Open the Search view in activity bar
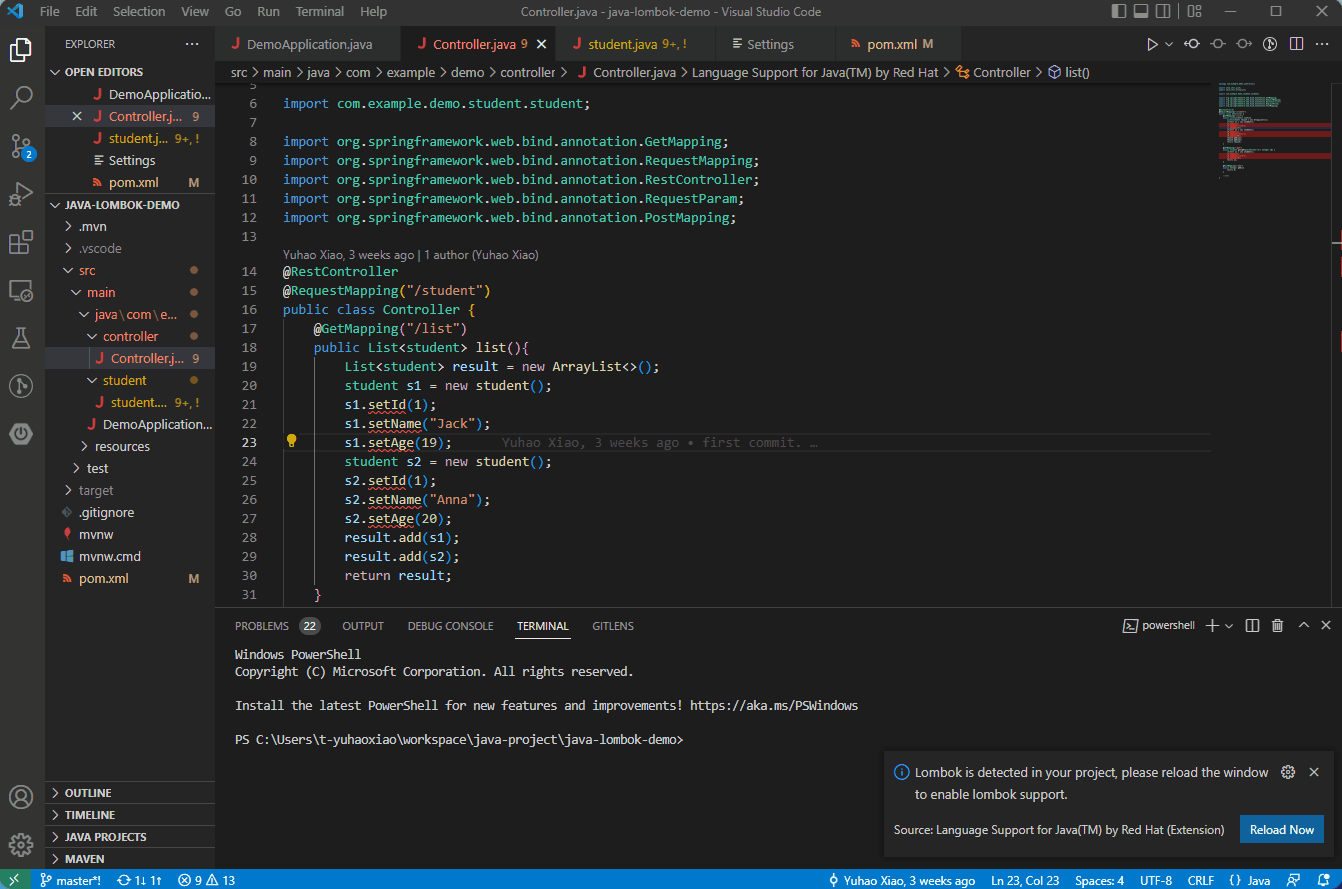 coord(22,97)
